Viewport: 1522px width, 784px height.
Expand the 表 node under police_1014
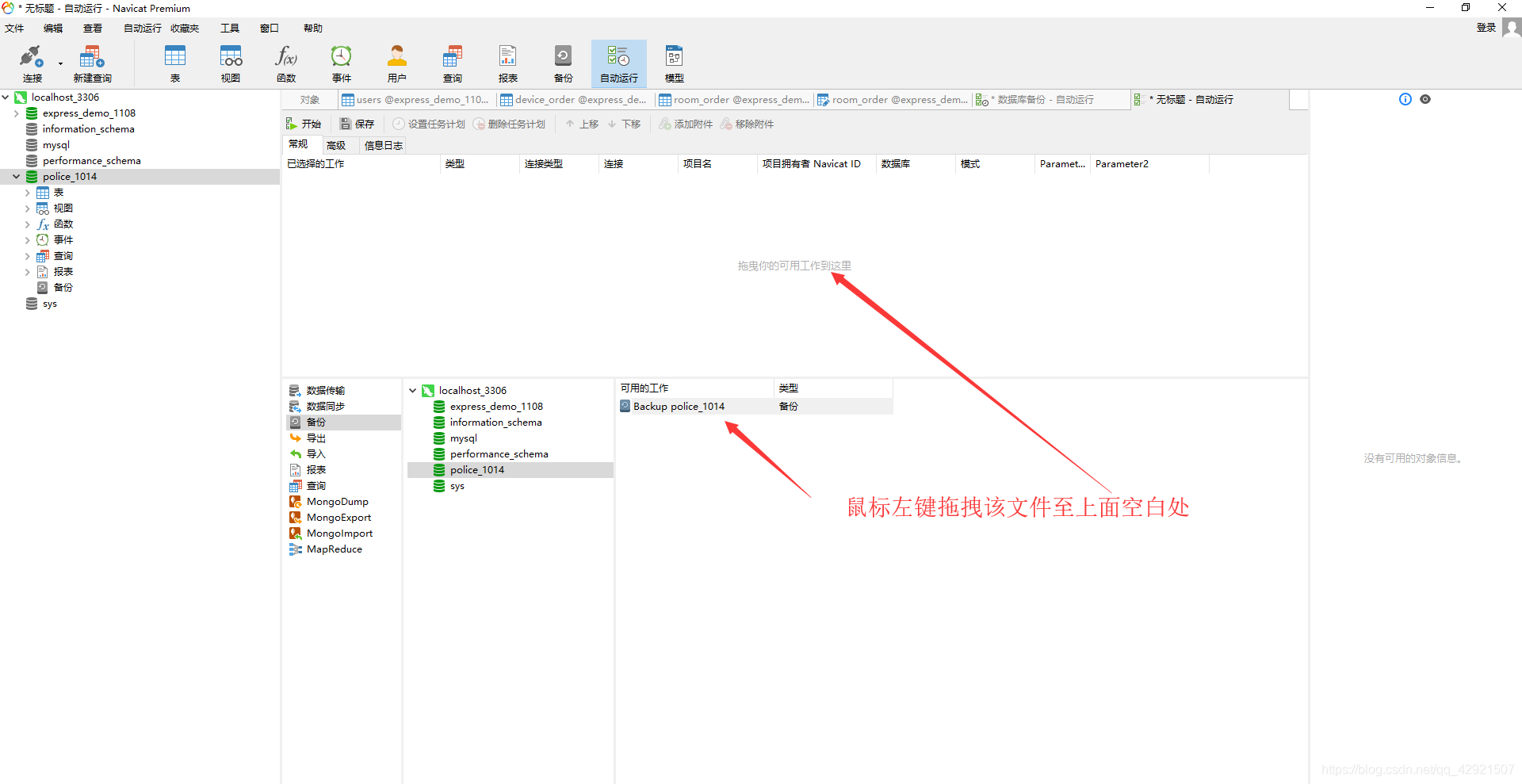pyautogui.click(x=27, y=193)
